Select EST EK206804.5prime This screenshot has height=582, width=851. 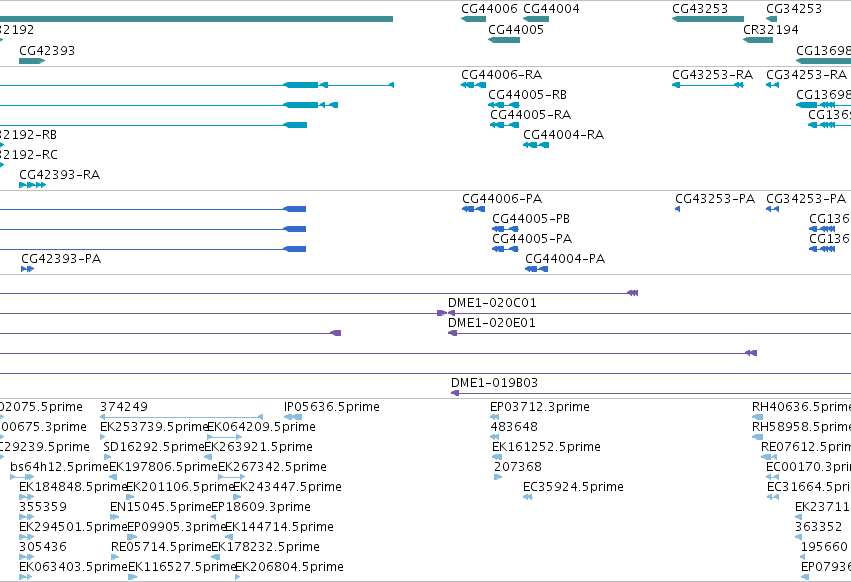pos(289,568)
